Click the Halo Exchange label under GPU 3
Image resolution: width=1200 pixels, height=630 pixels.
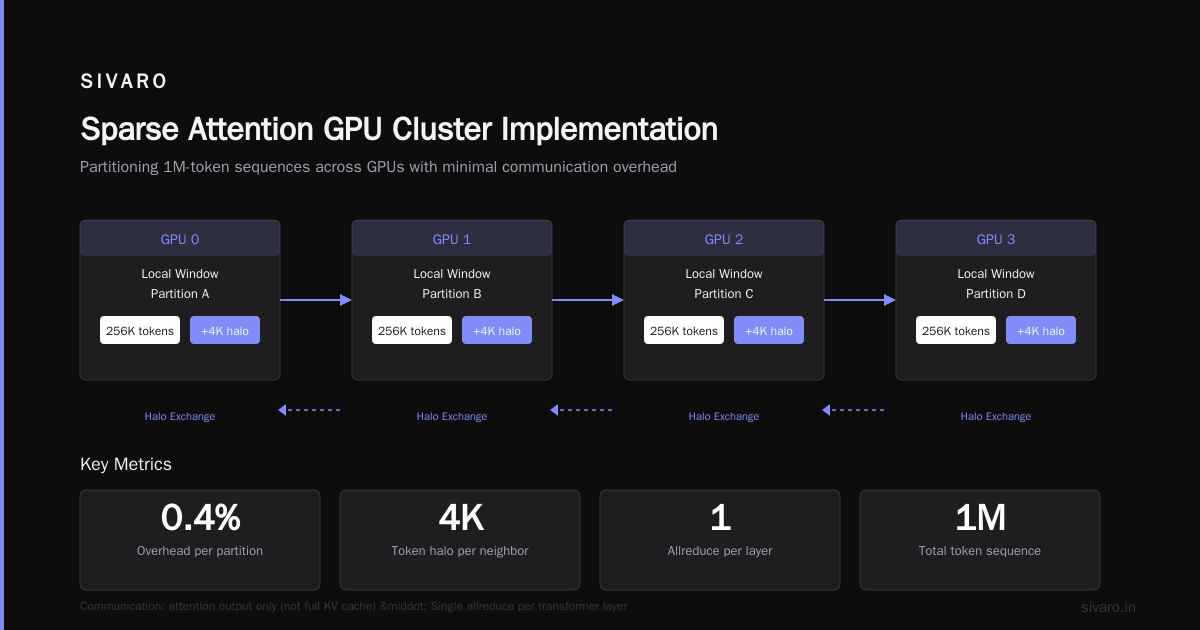click(x=996, y=416)
